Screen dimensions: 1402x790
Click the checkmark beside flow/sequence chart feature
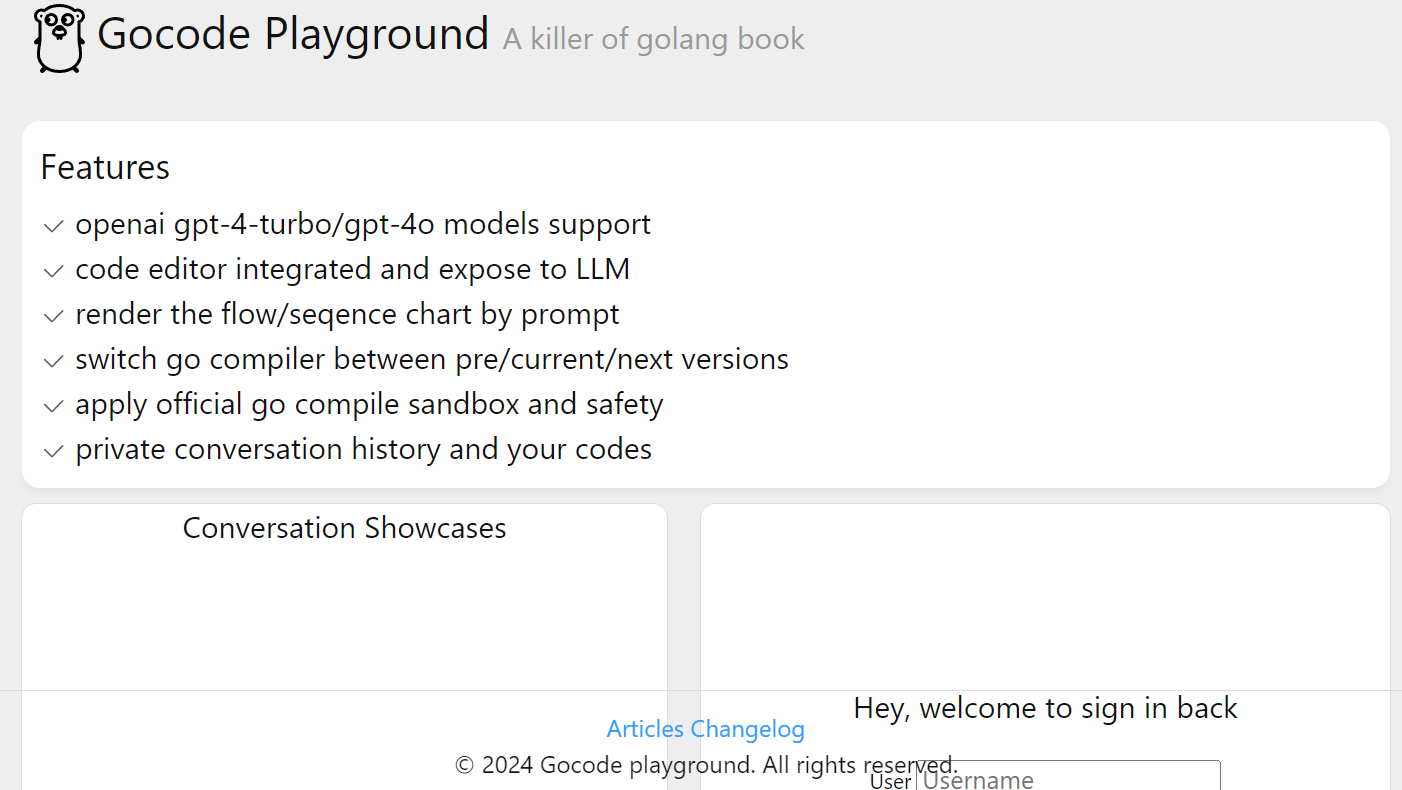point(52,316)
